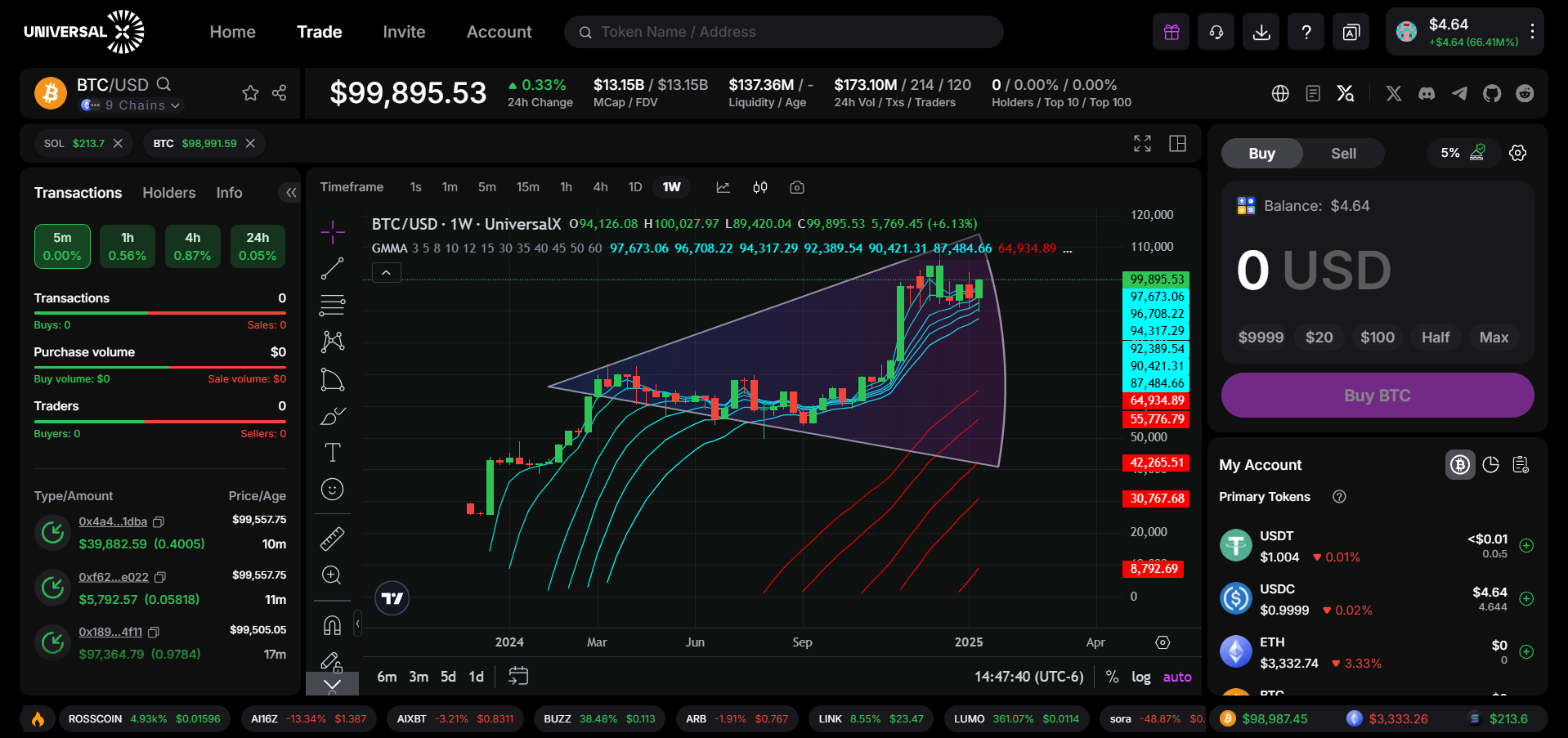Share the BTC/USD pair

[280, 93]
